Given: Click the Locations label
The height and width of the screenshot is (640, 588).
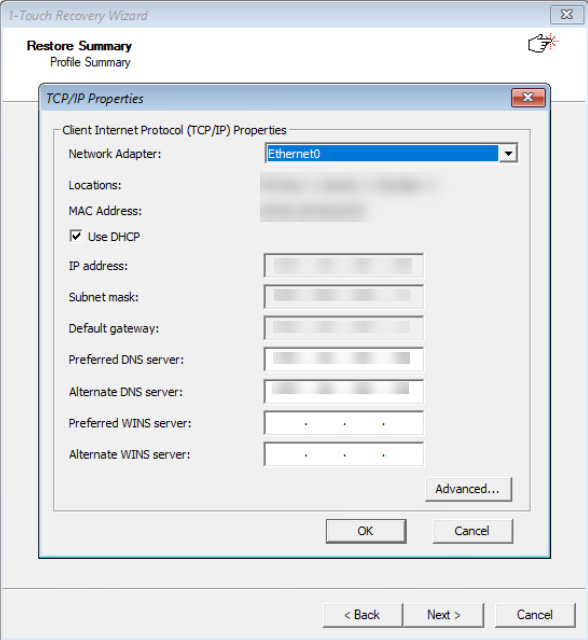Looking at the screenshot, I should coord(95,185).
